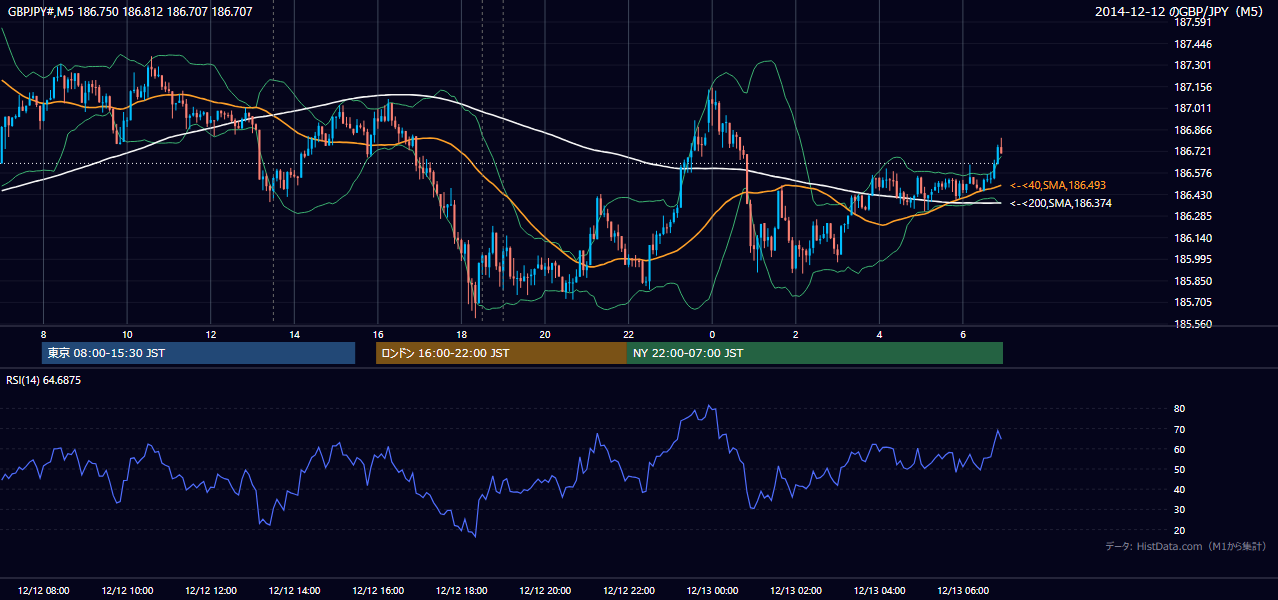This screenshot has height=600, width=1278.
Task: Click the 12/12 16:00 time axis label
Action: (x=378, y=591)
